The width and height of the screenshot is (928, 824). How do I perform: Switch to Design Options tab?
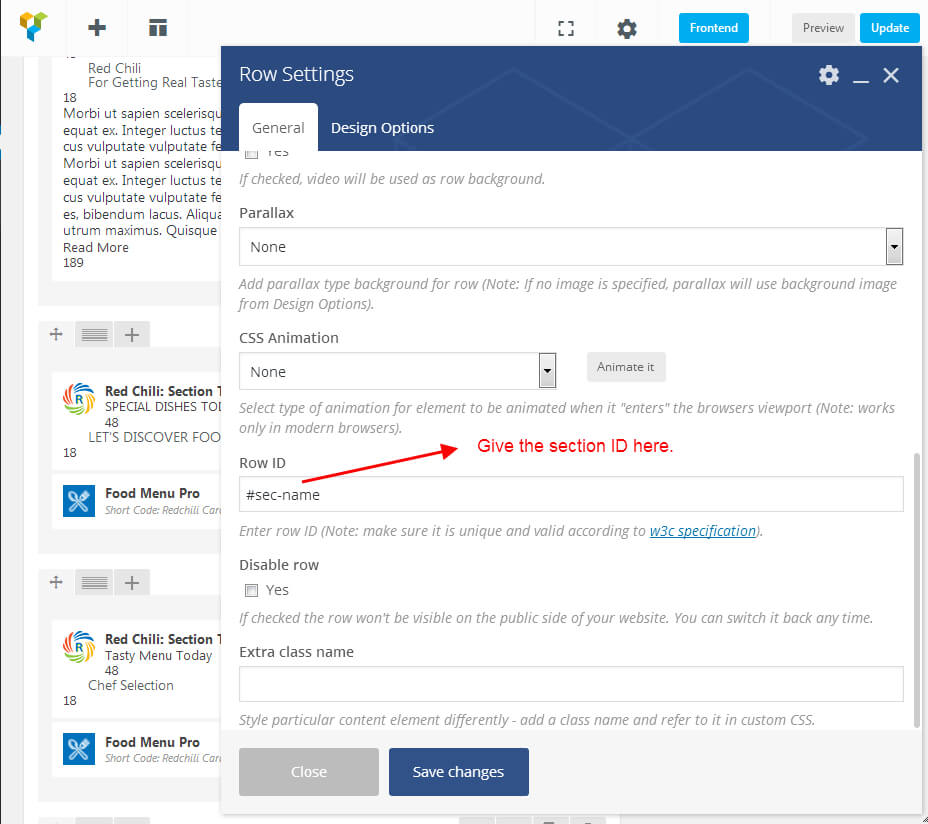click(x=382, y=128)
